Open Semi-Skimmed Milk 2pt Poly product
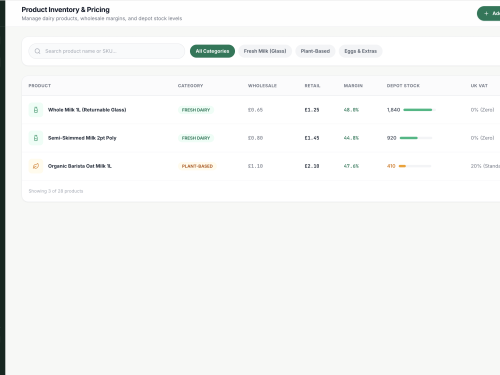The height and width of the screenshot is (375, 500). 82,138
